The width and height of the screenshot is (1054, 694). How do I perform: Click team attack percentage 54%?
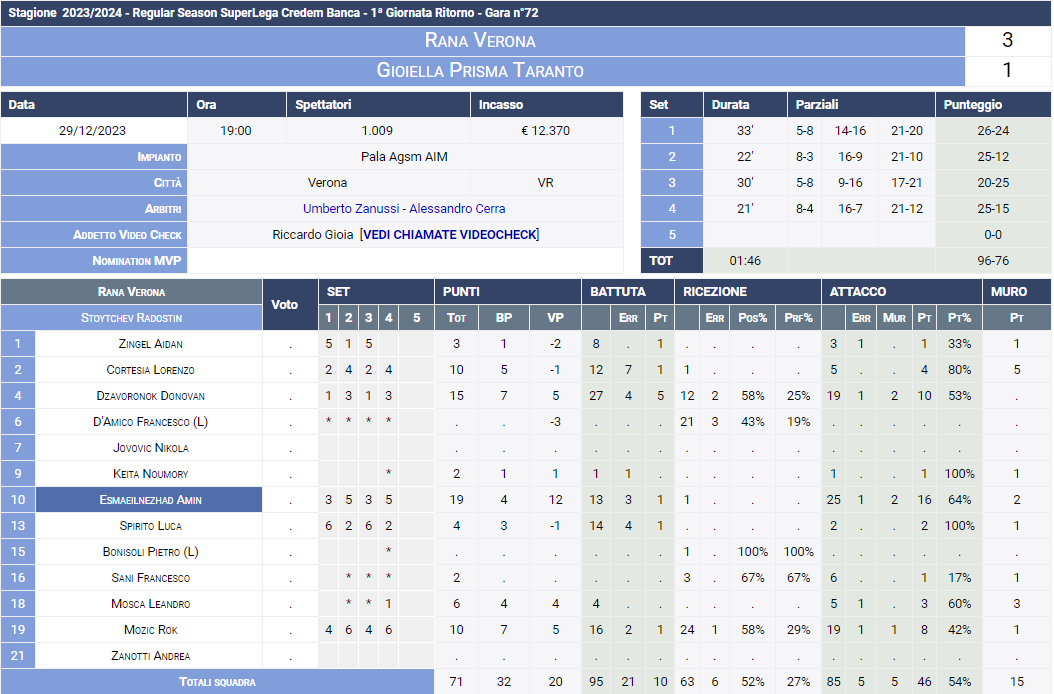point(959,682)
